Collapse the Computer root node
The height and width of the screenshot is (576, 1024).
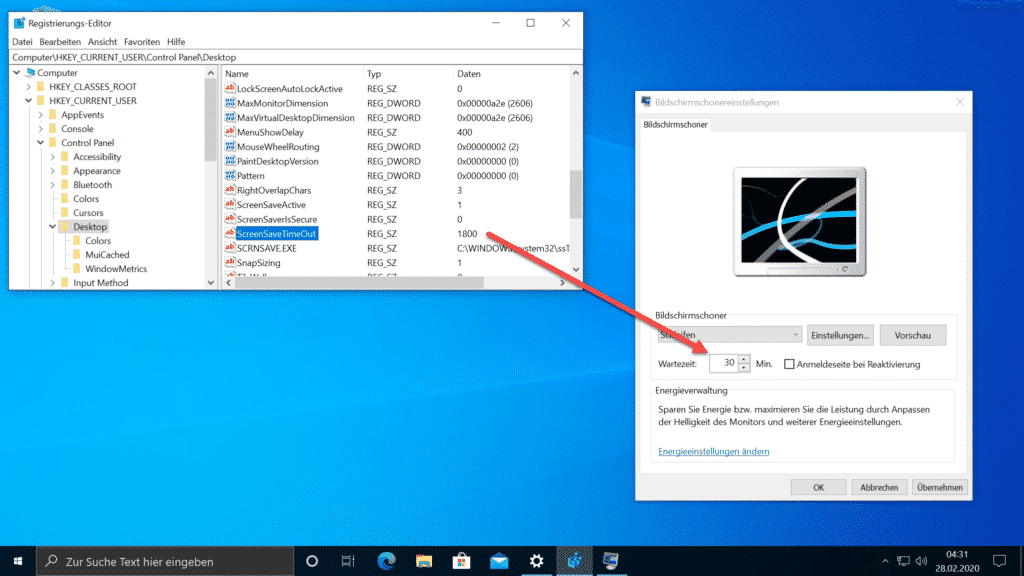17,72
